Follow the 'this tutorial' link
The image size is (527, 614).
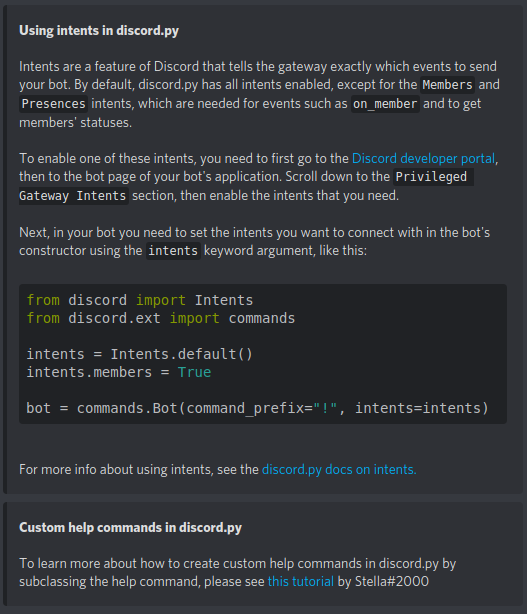coord(301,581)
